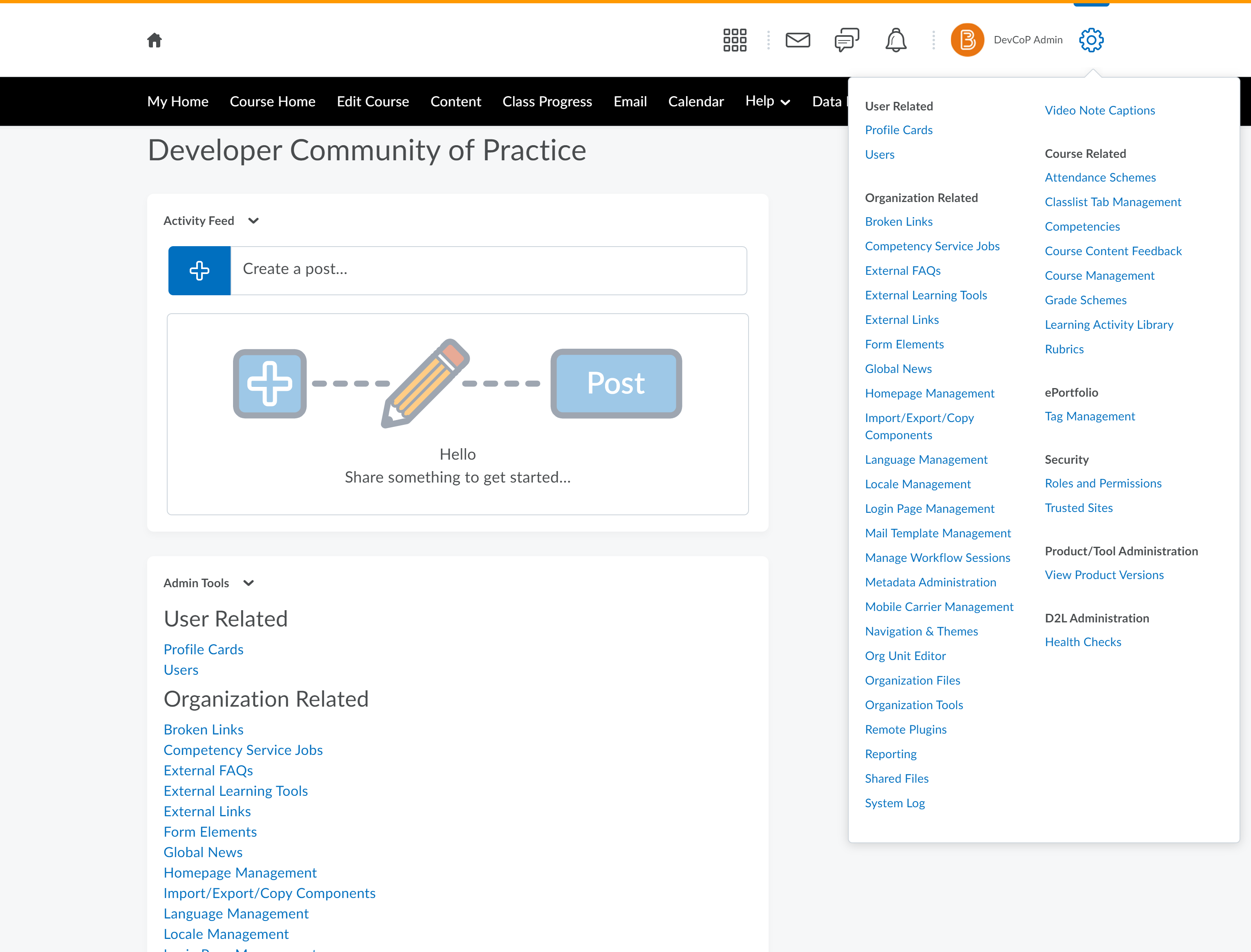
Task: Click the home icon in the navbar
Action: (x=155, y=40)
